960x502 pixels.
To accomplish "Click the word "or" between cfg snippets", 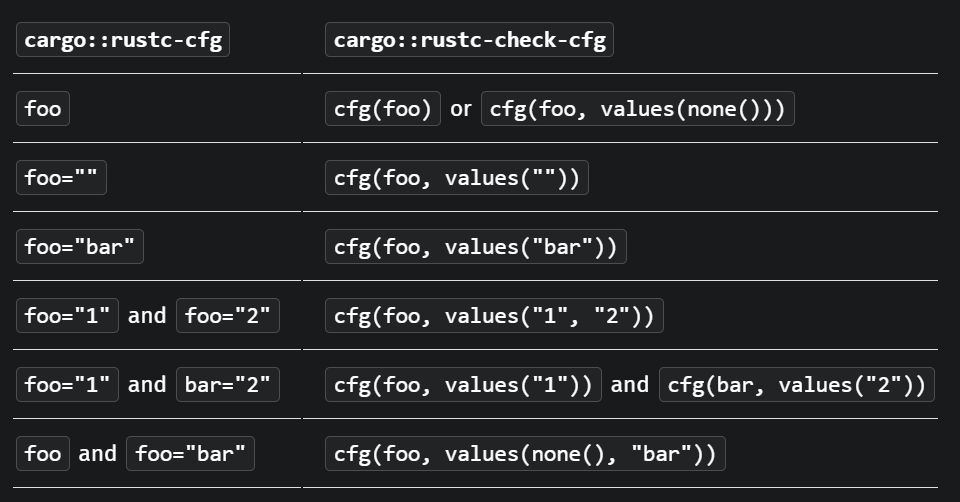I will (461, 109).
